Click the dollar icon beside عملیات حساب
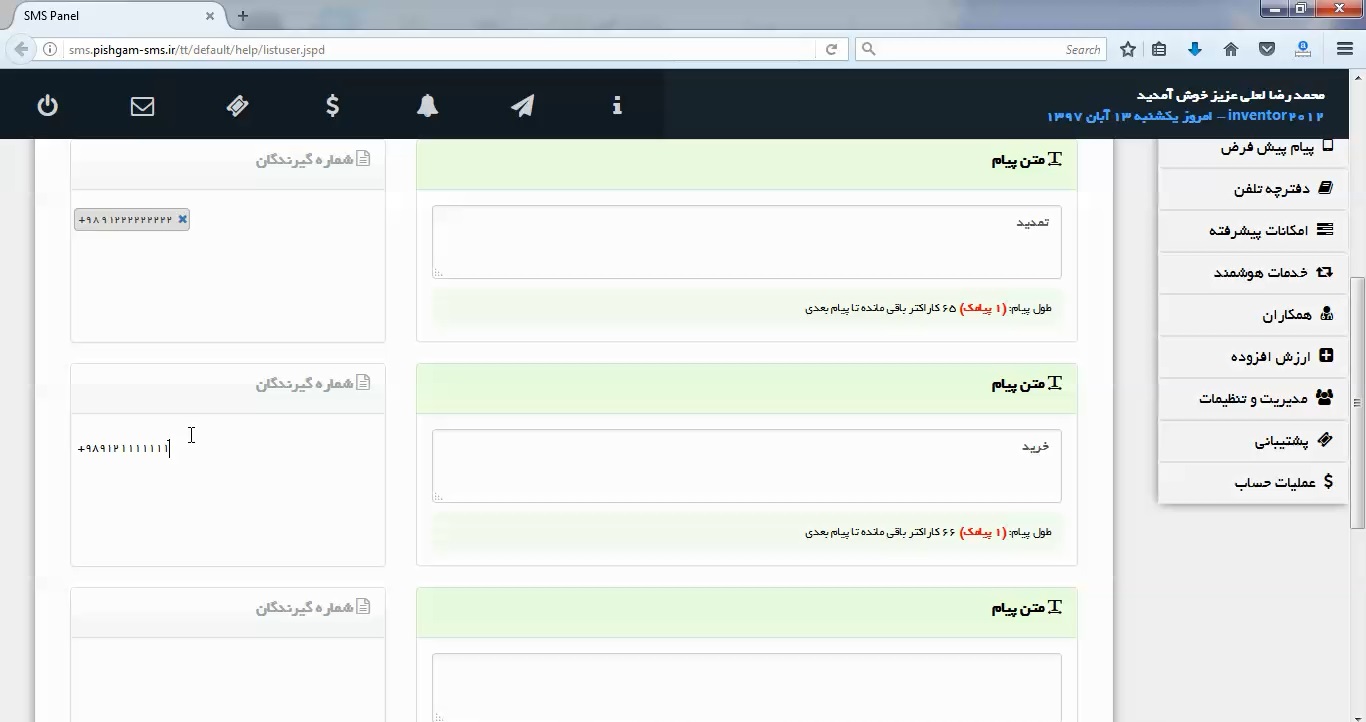Screen dimensions: 1366x722 click(x=1328, y=481)
